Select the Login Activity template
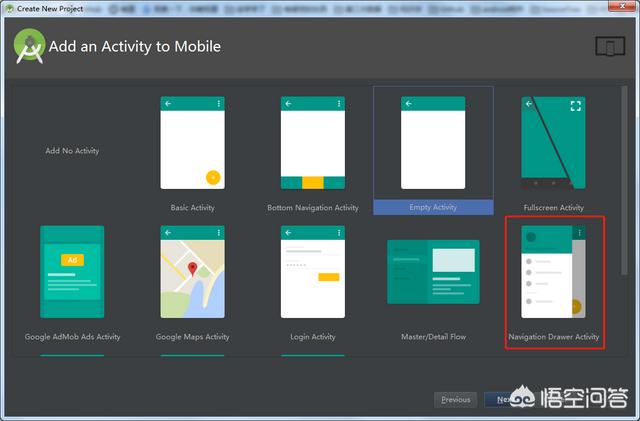Image resolution: width=640 pixels, height=421 pixels. coord(312,272)
